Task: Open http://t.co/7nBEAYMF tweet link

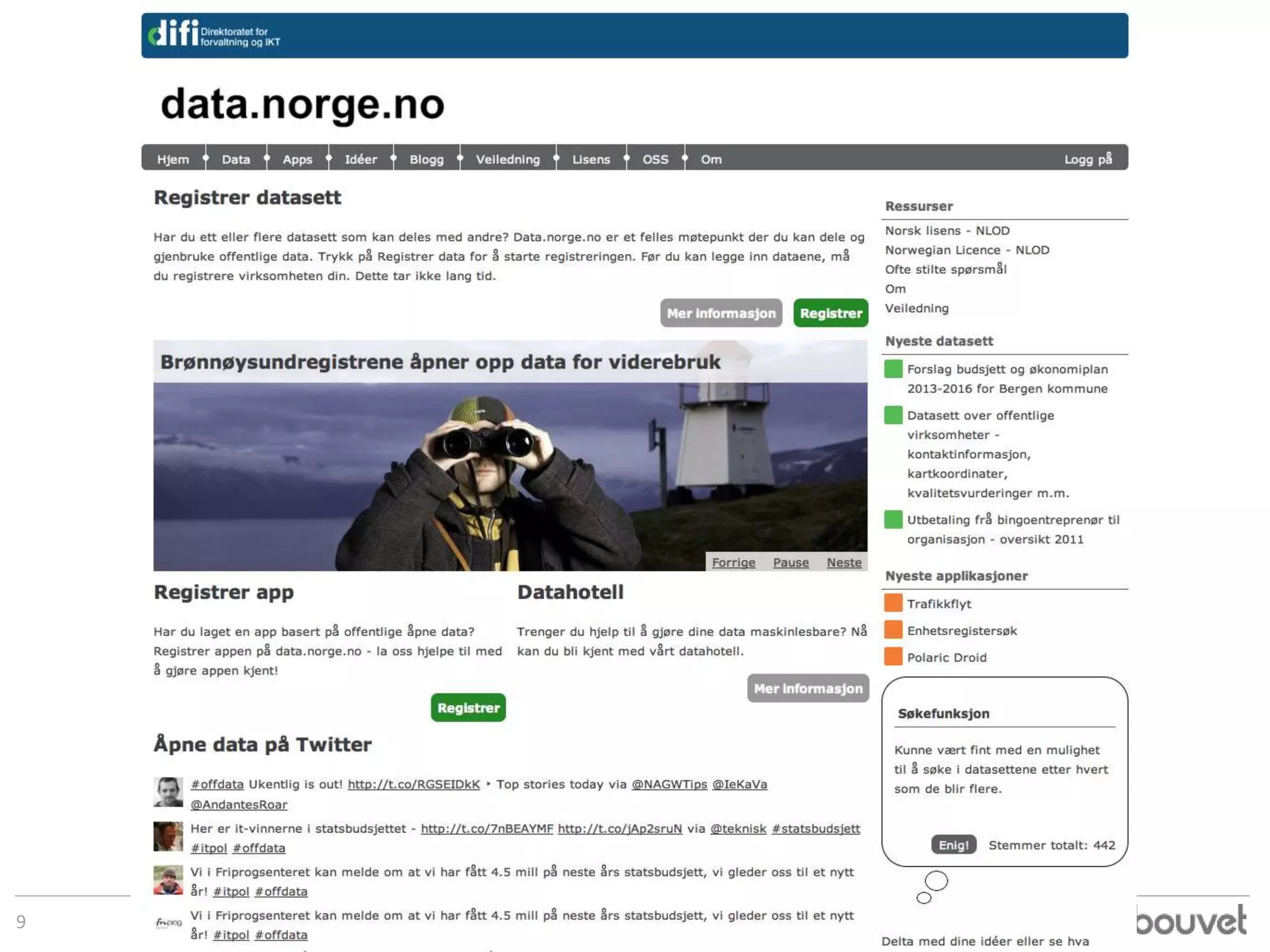Action: 487,829
